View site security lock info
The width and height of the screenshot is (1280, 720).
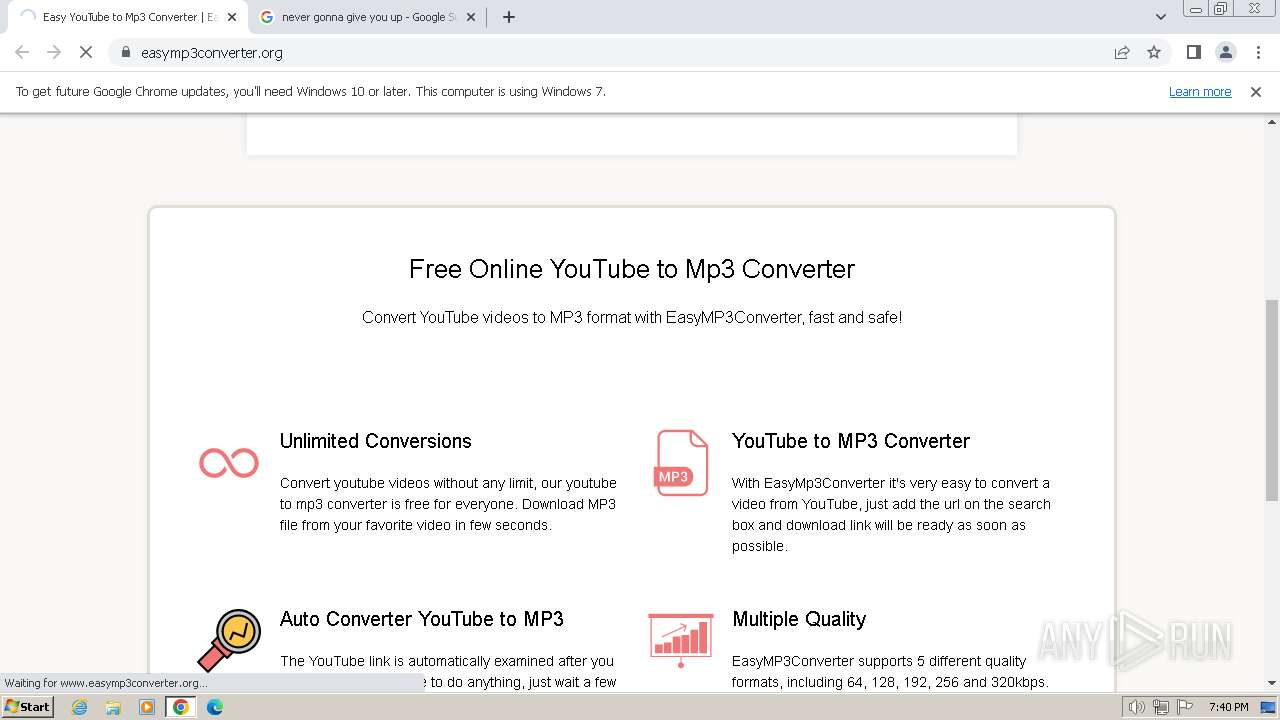pos(126,52)
